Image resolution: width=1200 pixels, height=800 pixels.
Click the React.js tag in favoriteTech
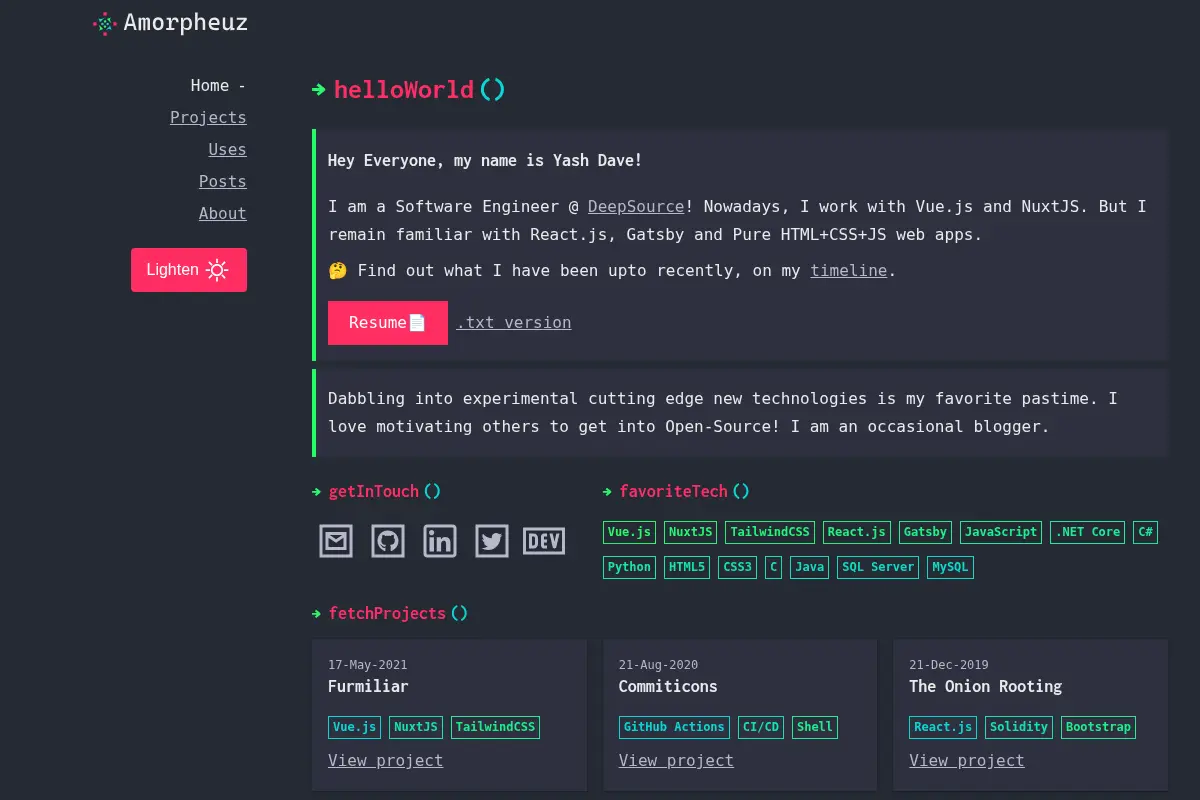pos(857,532)
